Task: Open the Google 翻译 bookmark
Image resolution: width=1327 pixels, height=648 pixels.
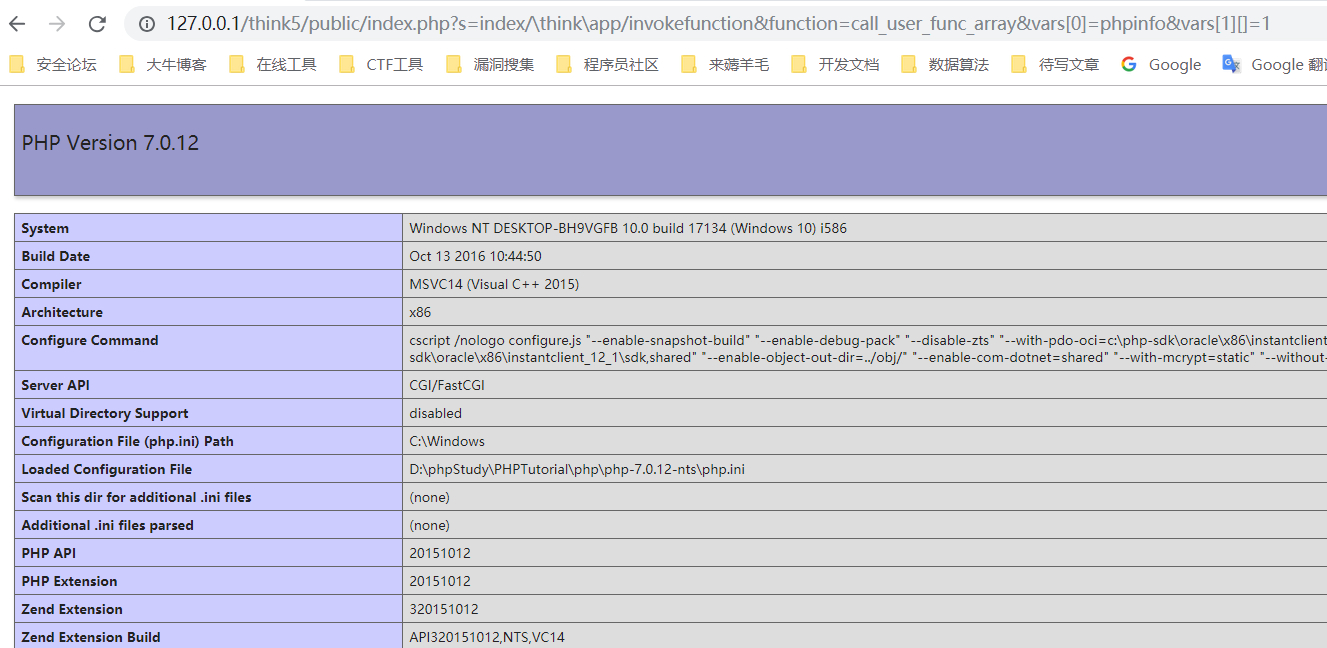Action: (1274, 65)
